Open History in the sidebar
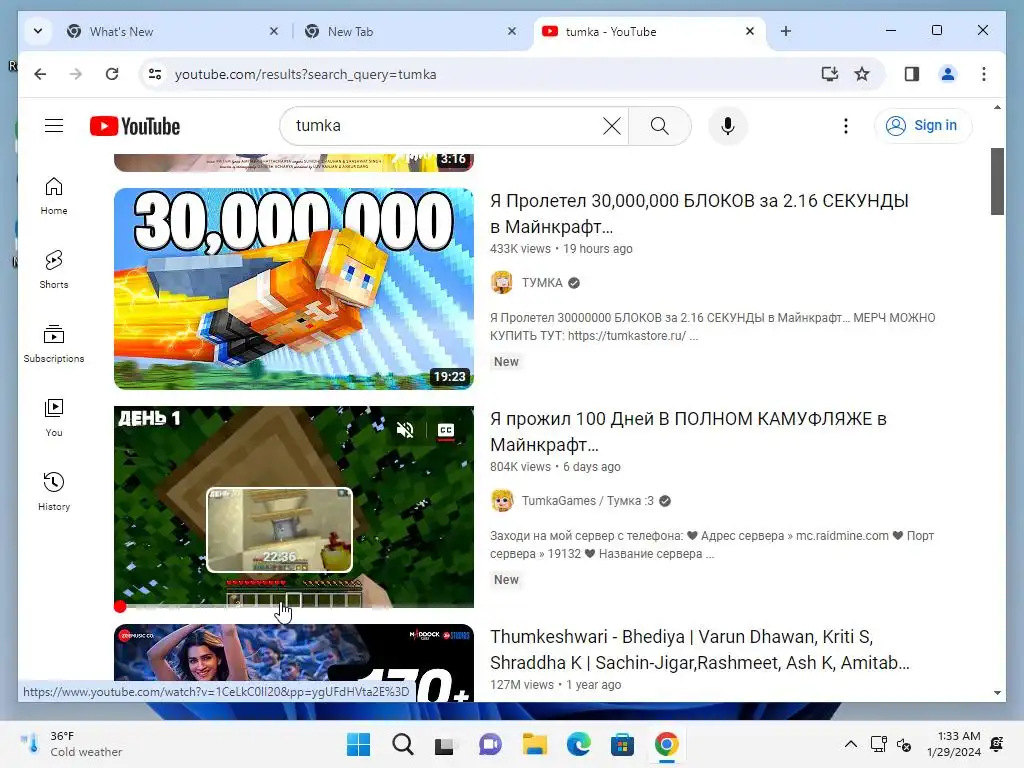Image resolution: width=1024 pixels, height=768 pixels. tap(54, 492)
